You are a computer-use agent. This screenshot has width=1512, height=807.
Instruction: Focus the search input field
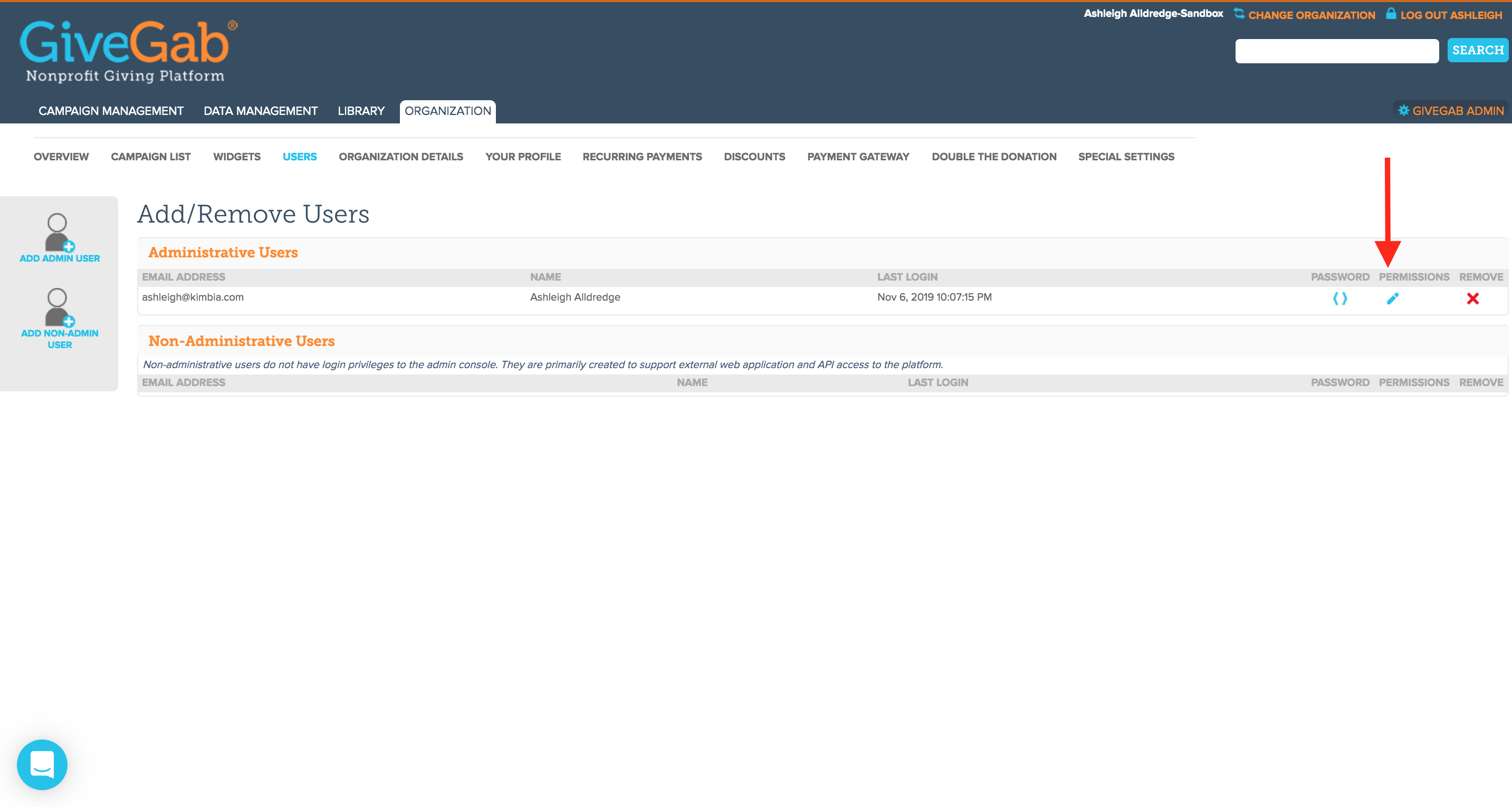click(x=1336, y=51)
